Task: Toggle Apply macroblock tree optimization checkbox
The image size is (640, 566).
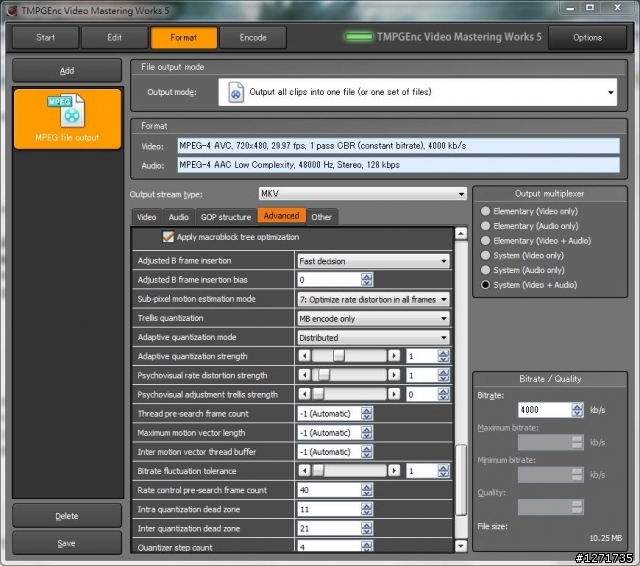Action: pyautogui.click(x=168, y=237)
